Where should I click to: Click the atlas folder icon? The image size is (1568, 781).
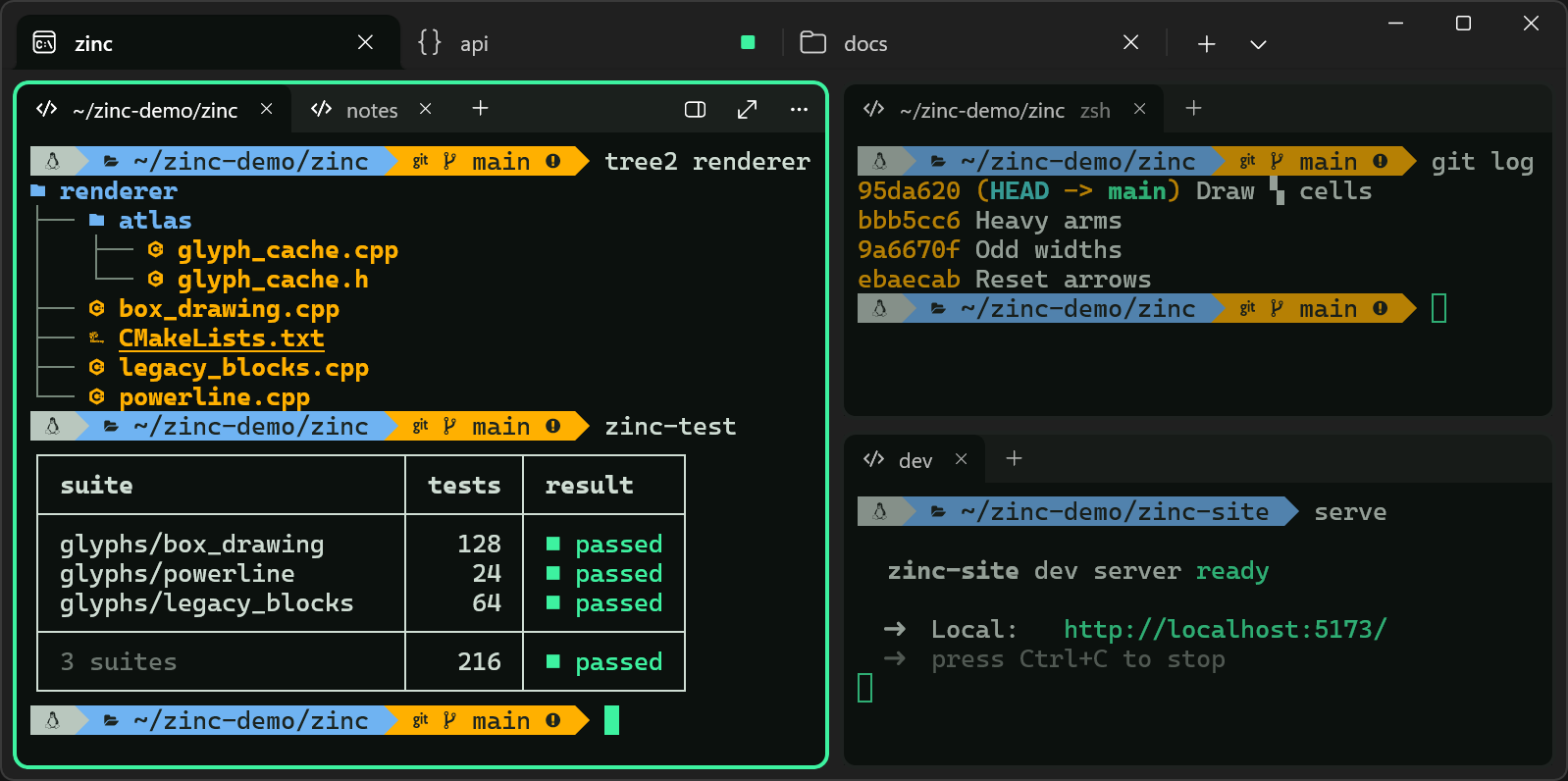[x=97, y=220]
